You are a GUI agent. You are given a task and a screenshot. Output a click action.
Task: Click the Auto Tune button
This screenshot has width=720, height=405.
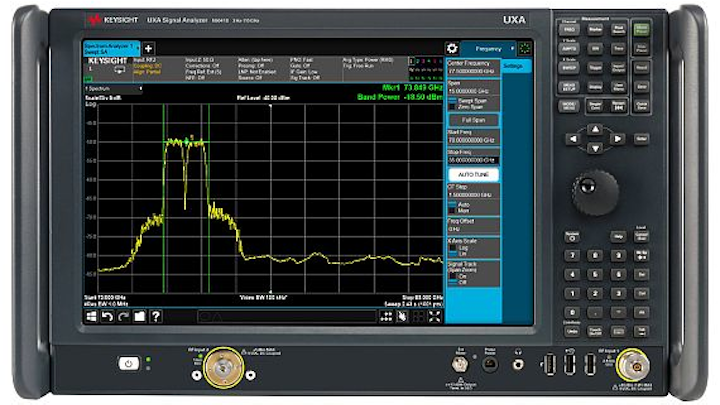click(x=473, y=175)
